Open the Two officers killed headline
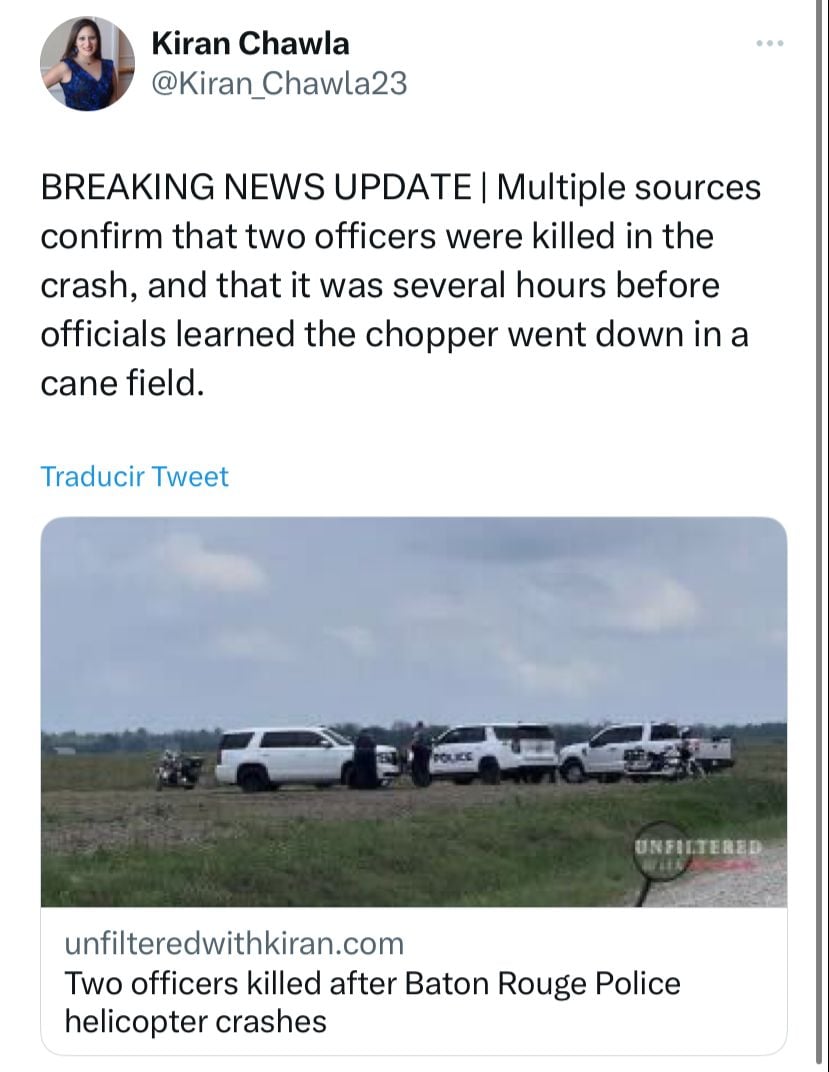Image resolution: width=829 pixels, height=1072 pixels. [x=372, y=1002]
